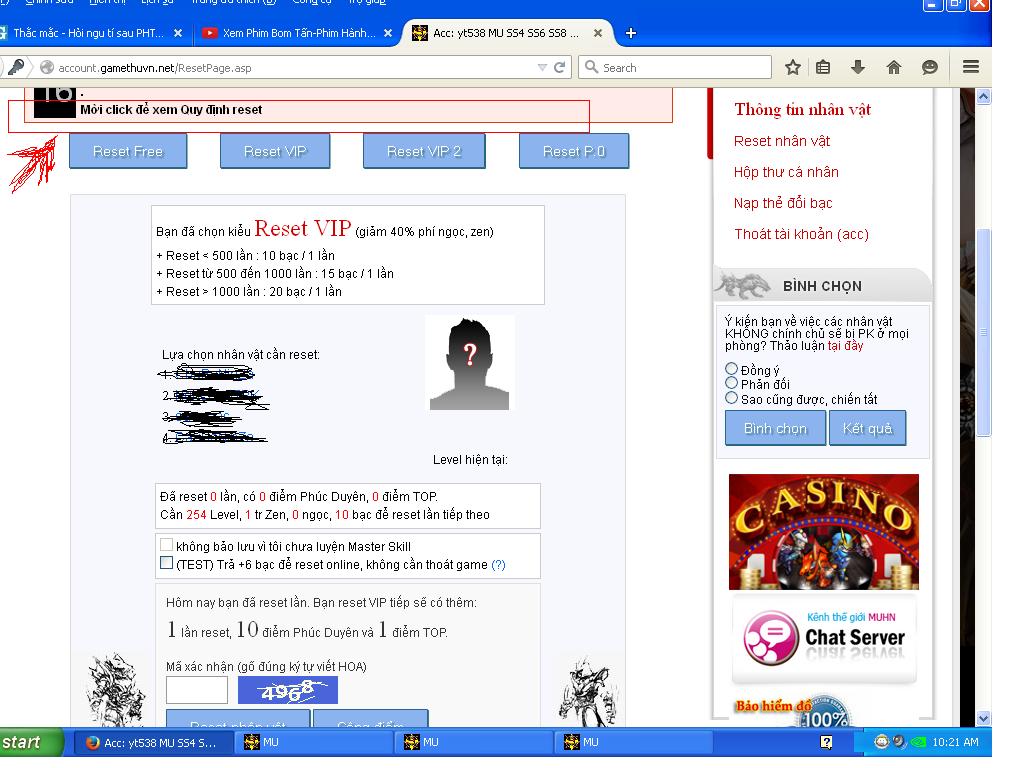
Task: Click the vertical scrollbar thumb
Action: point(984,332)
